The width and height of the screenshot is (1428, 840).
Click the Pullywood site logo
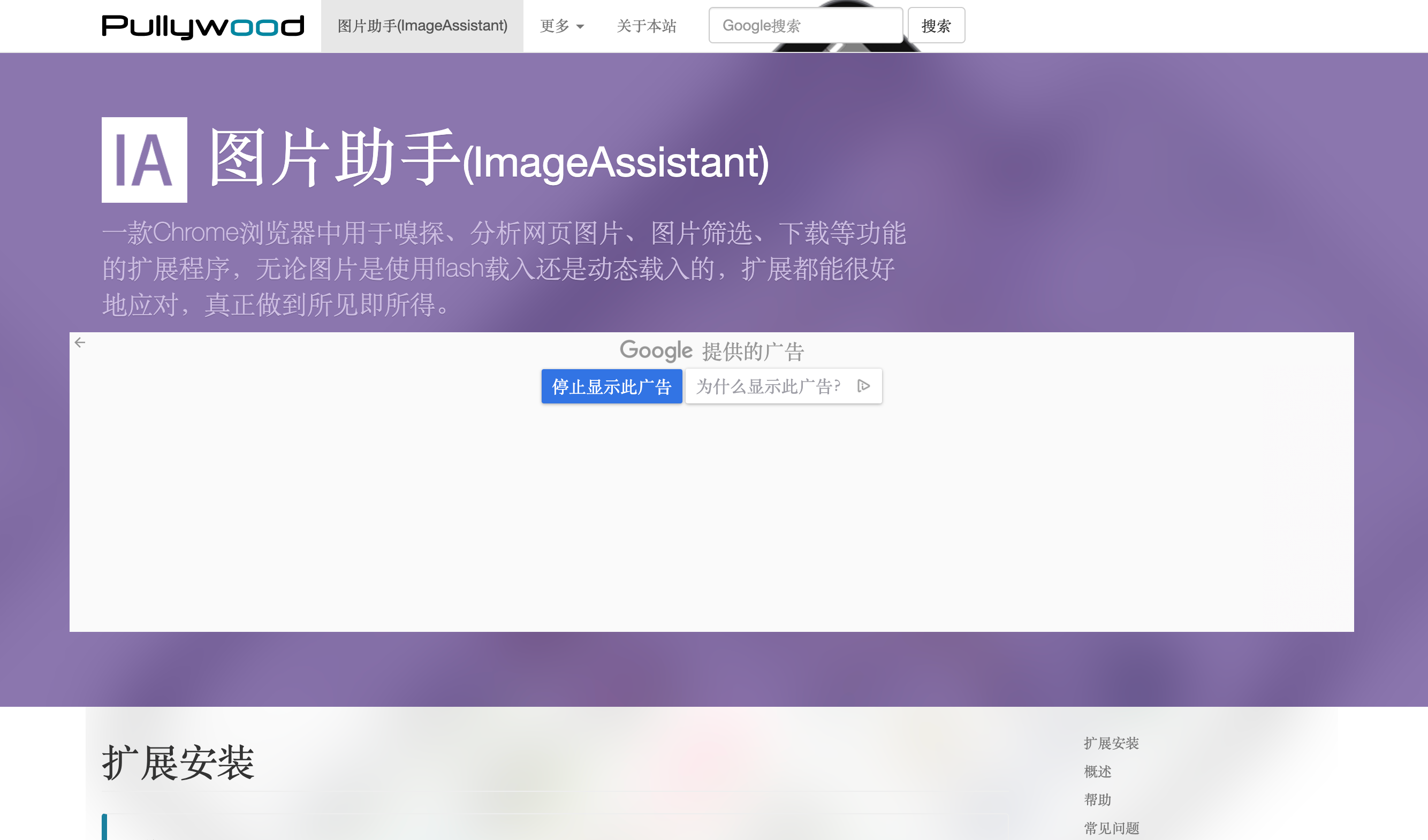tap(202, 26)
